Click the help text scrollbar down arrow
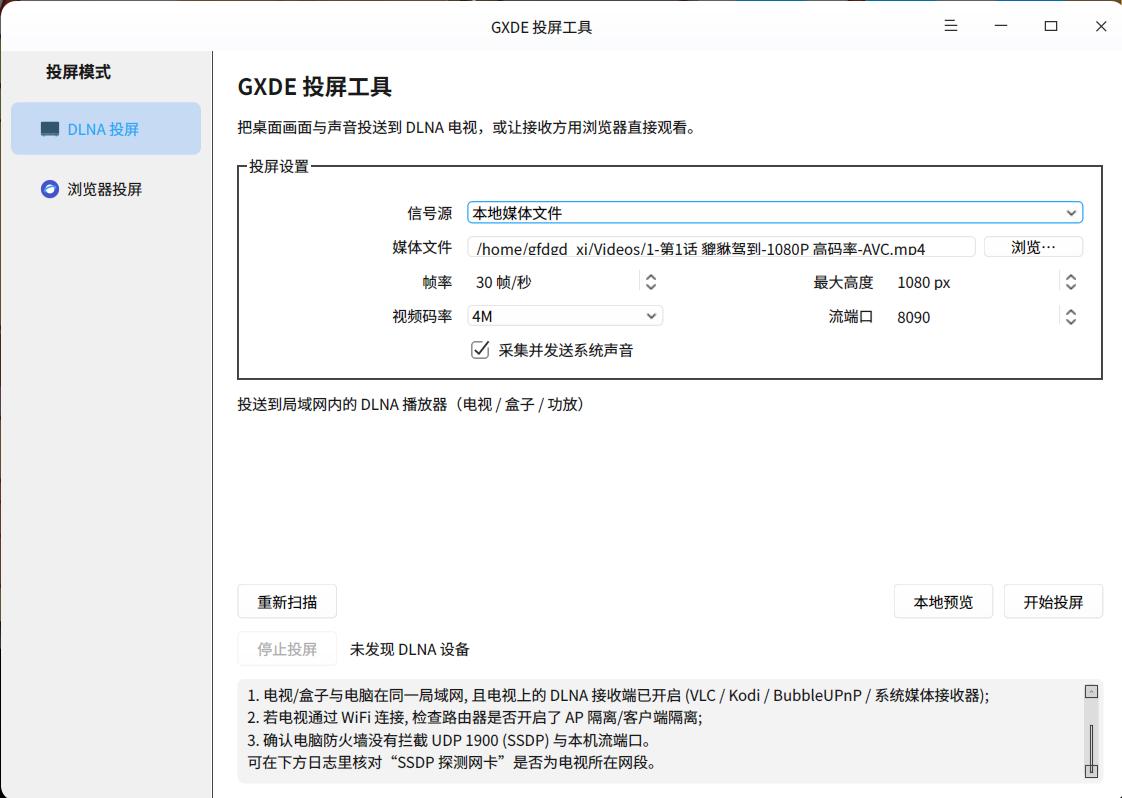This screenshot has height=798, width=1122. 1091,771
